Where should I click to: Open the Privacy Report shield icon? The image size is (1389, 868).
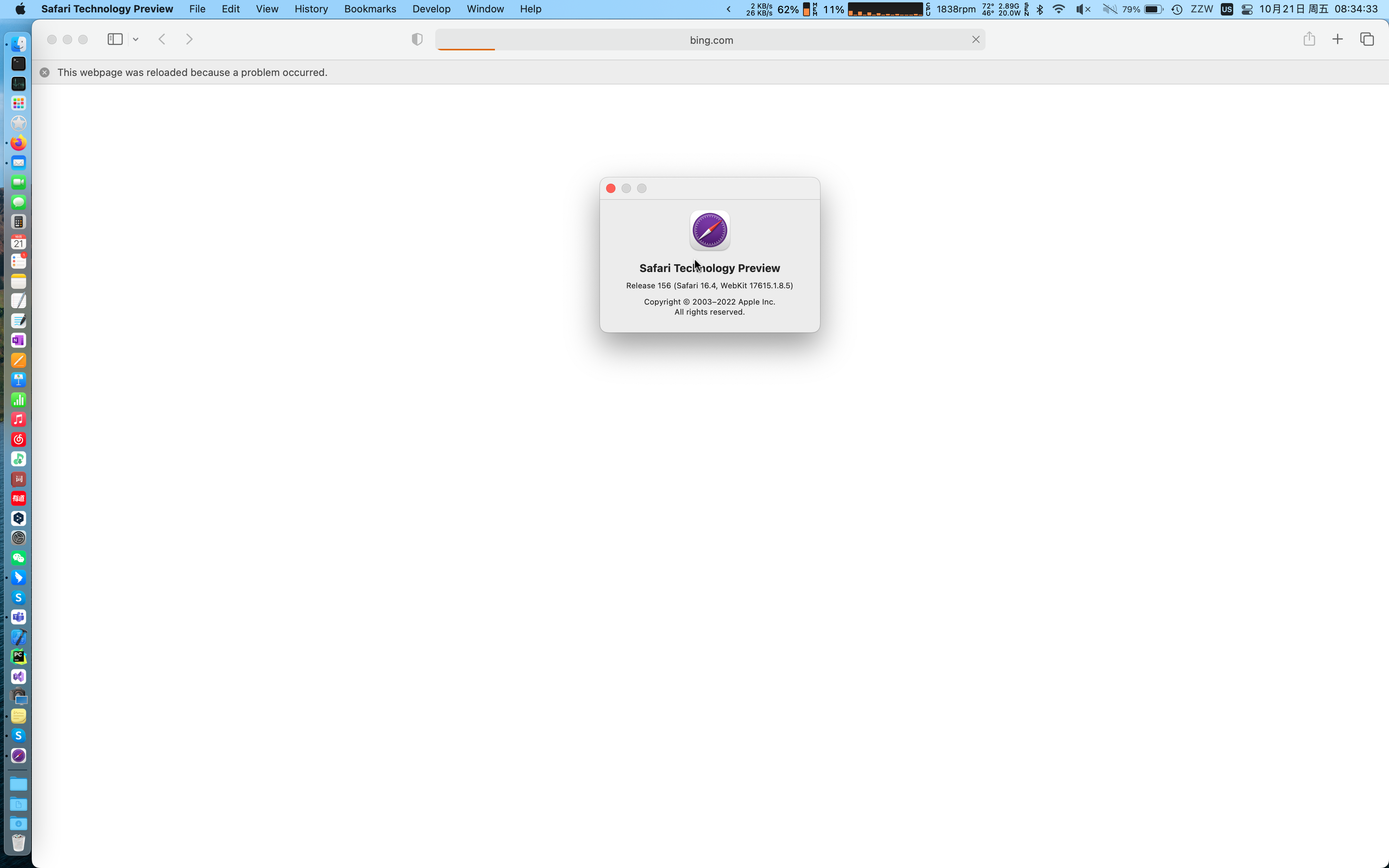pos(417,39)
